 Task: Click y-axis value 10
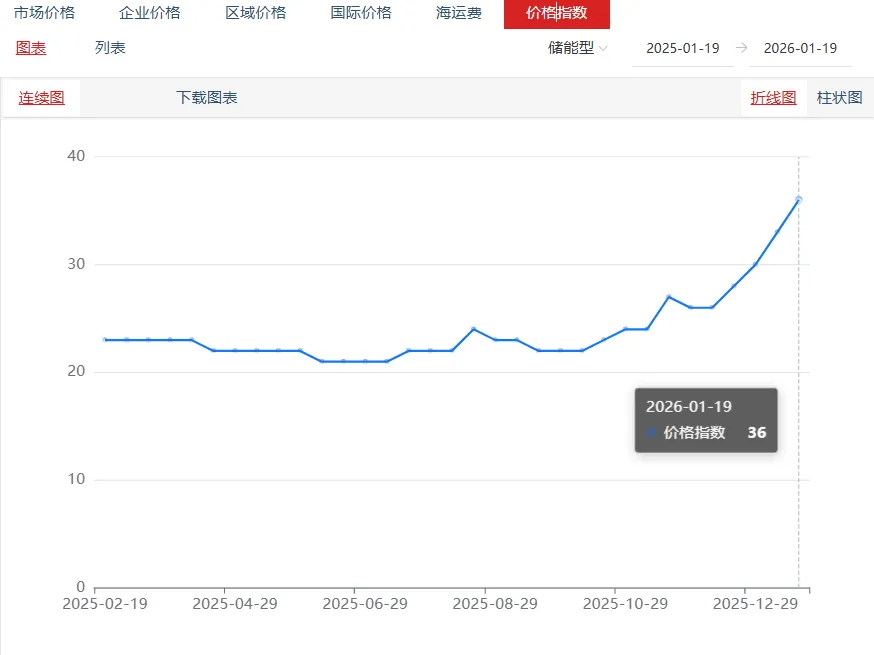[x=76, y=479]
